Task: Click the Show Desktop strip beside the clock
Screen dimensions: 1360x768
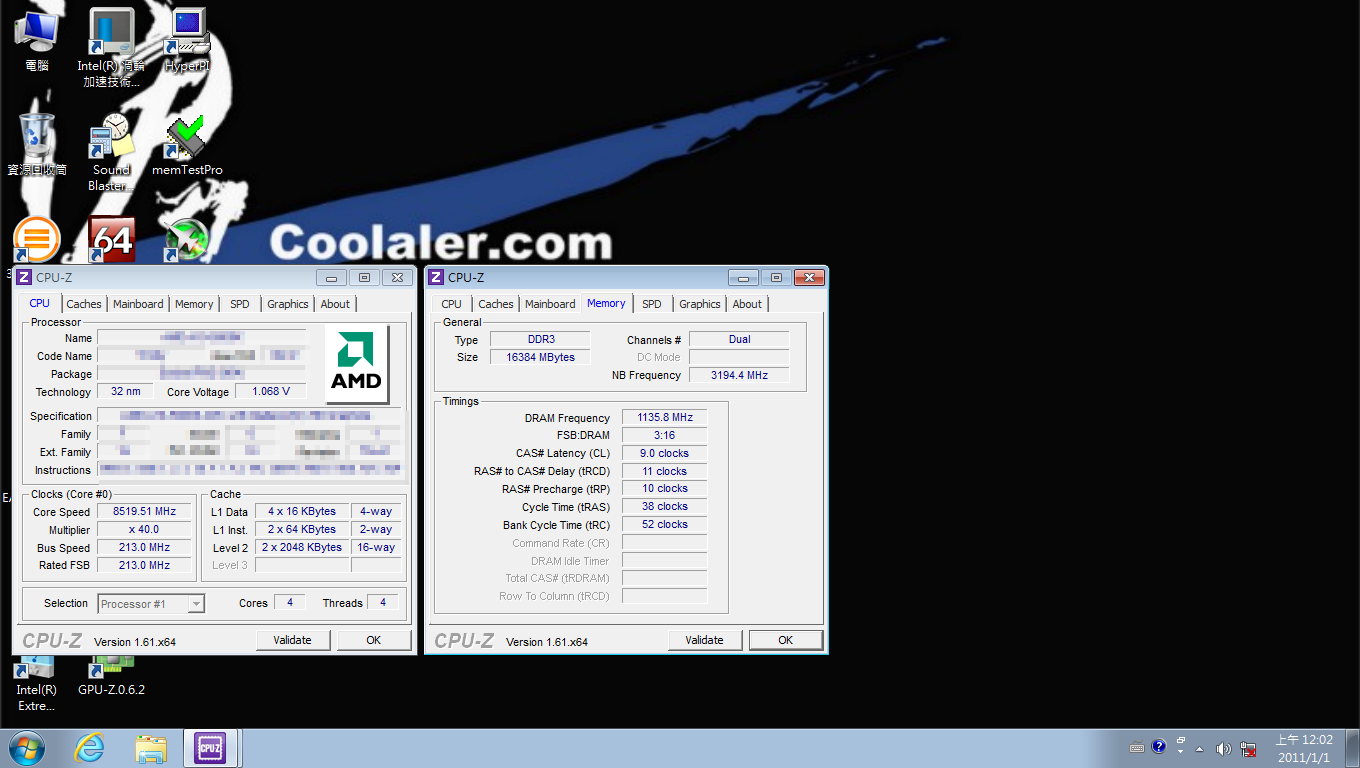Action: pyautogui.click(x=1352, y=748)
